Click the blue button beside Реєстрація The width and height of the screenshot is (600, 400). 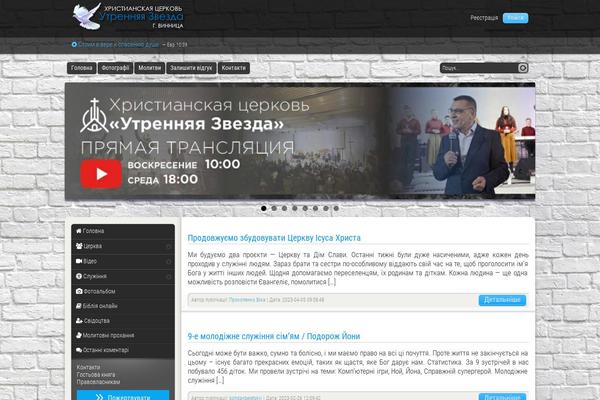(515, 18)
